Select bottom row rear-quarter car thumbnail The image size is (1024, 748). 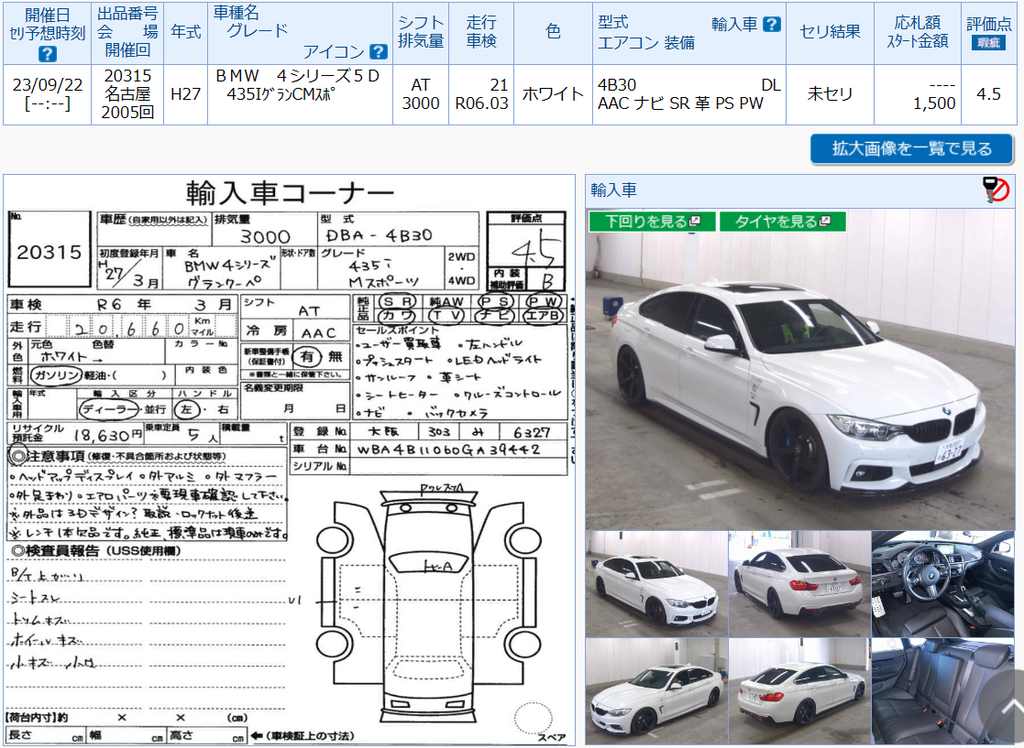[x=799, y=691]
